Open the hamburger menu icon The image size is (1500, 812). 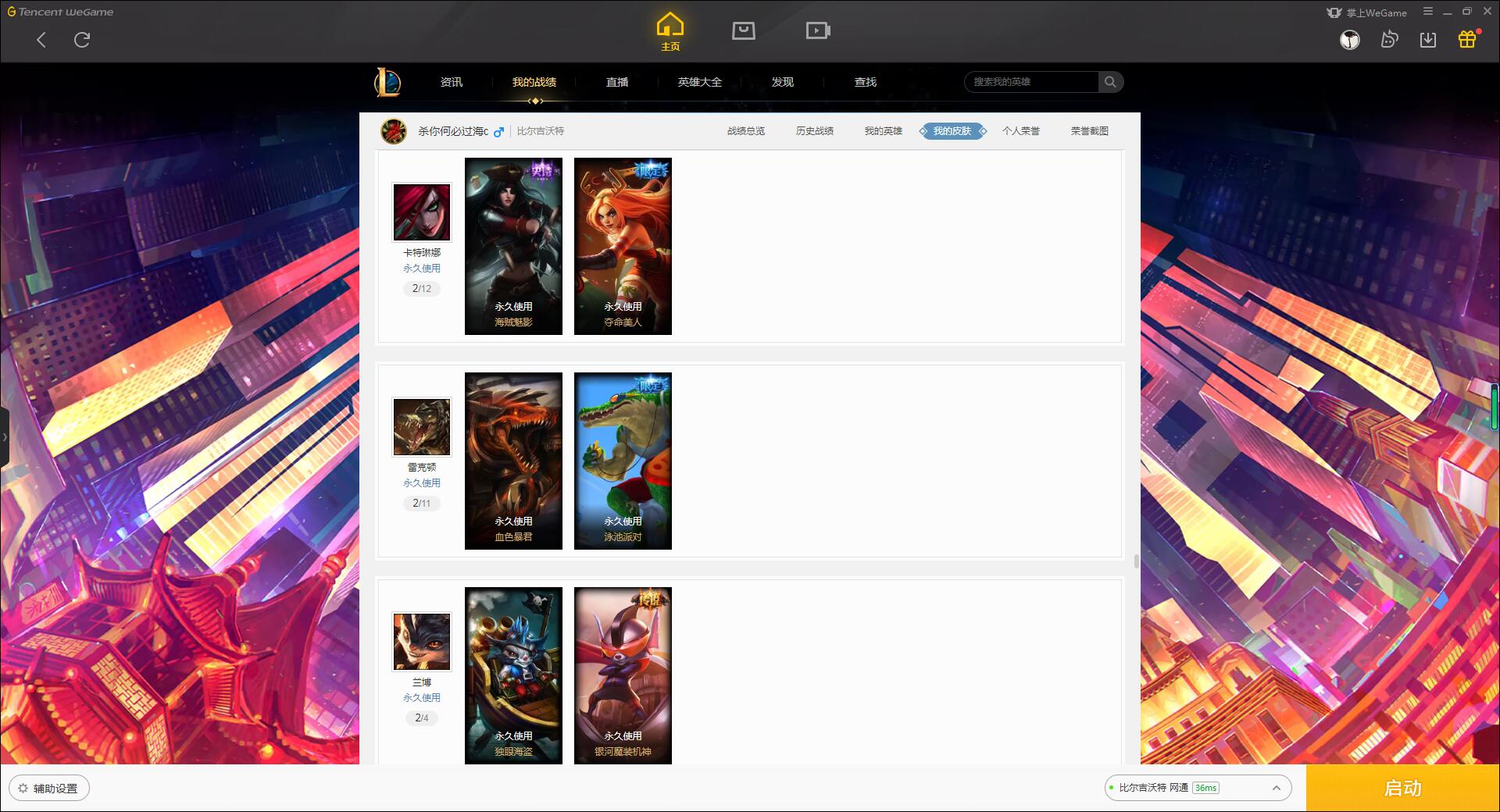point(1428,12)
